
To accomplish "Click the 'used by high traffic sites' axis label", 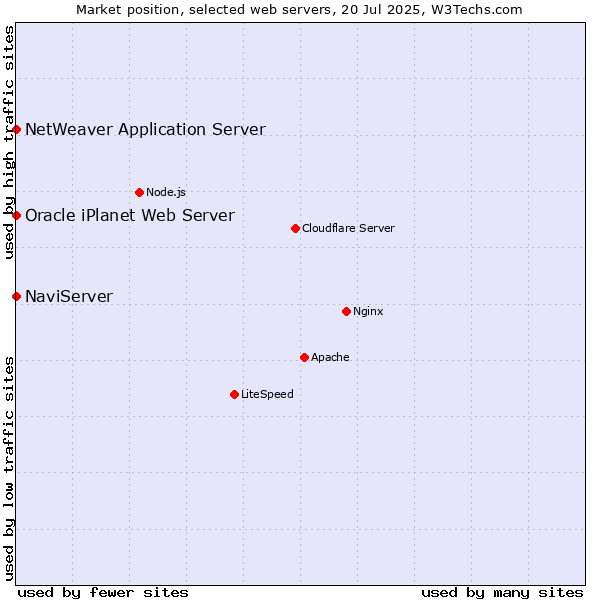I will pos(9,142).
